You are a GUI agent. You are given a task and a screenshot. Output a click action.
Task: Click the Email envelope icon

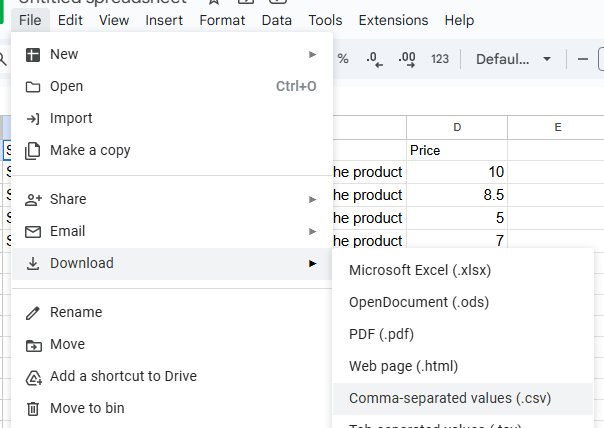pyautogui.click(x=33, y=232)
